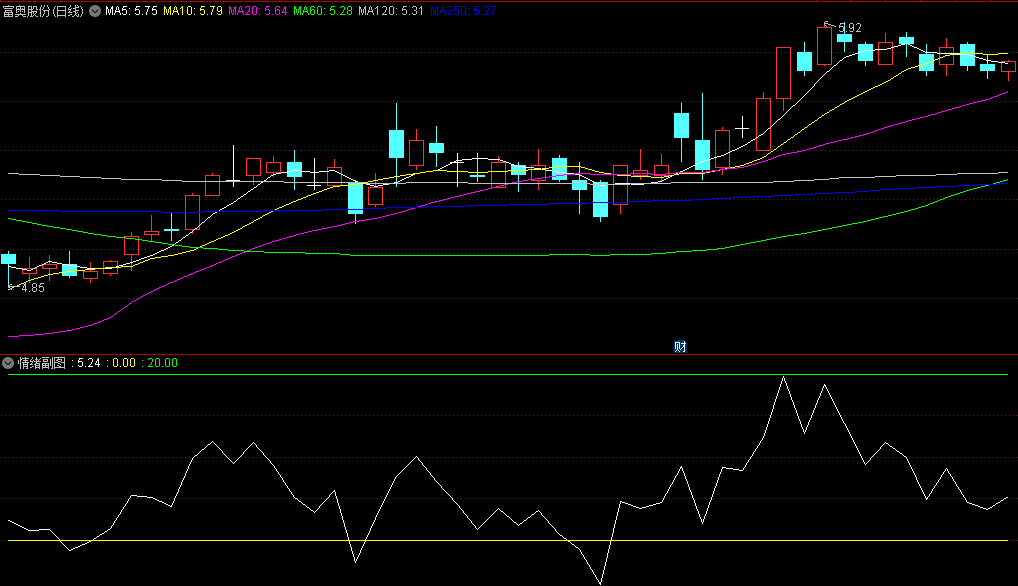Click the 情绪副图 indicator name
Screen dimensions: 1018x586
tap(42, 363)
